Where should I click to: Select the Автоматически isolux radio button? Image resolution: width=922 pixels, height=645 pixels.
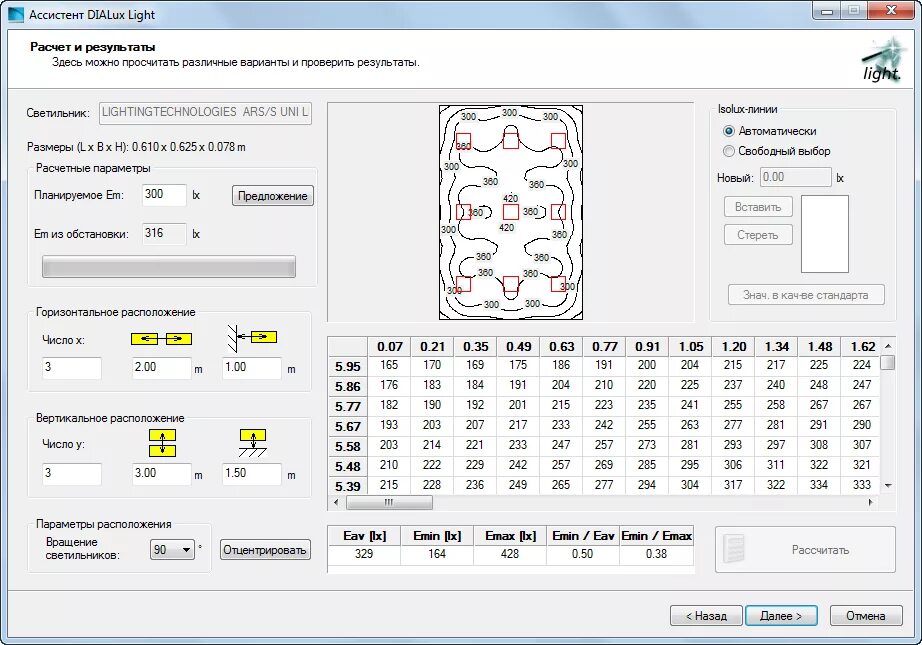[729, 131]
